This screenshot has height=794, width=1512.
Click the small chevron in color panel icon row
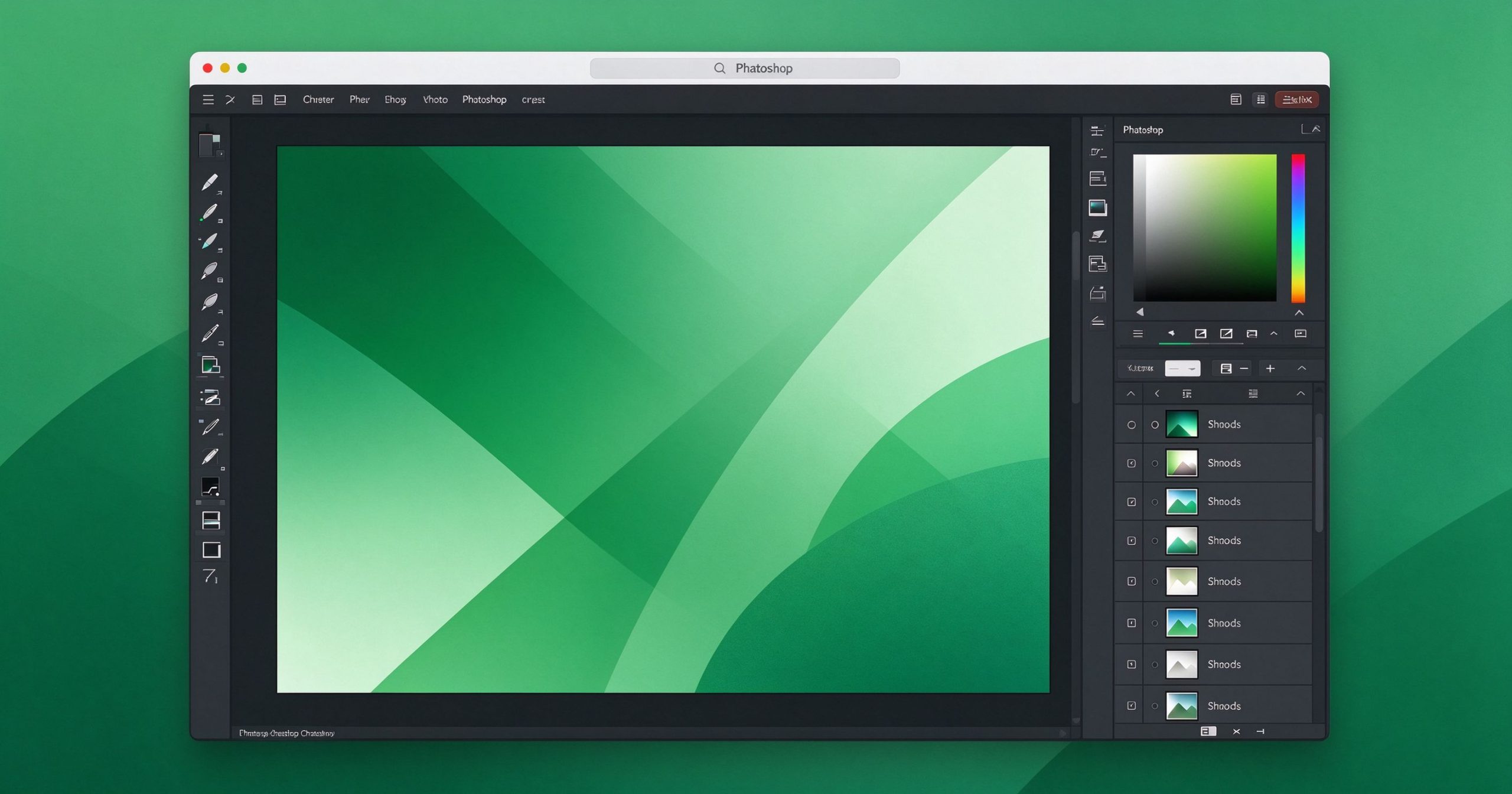1274,334
